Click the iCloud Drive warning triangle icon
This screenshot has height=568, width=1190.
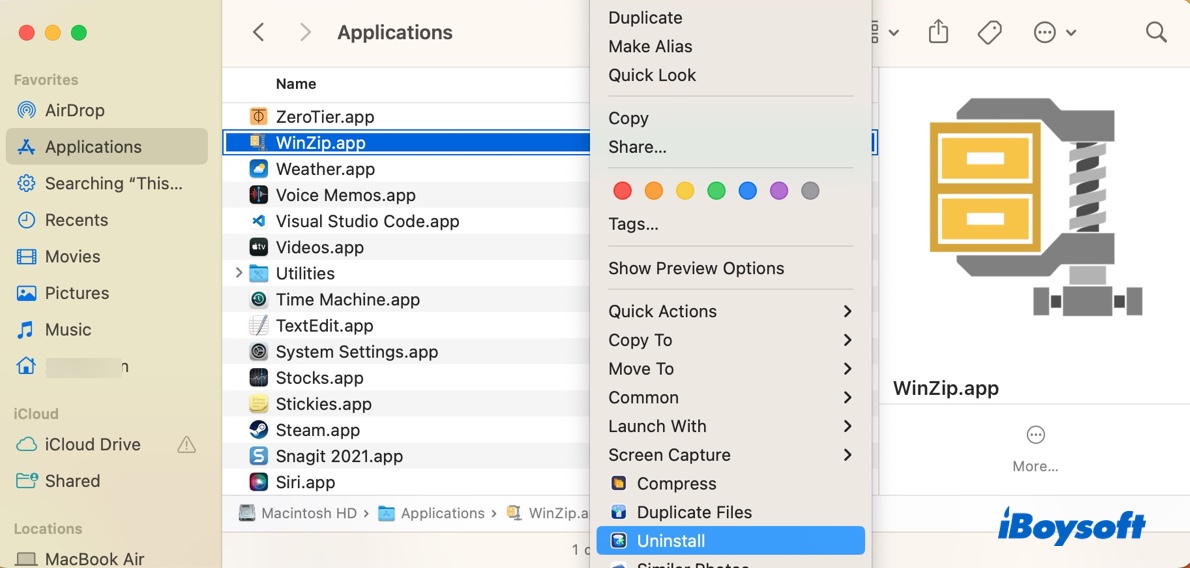(186, 445)
